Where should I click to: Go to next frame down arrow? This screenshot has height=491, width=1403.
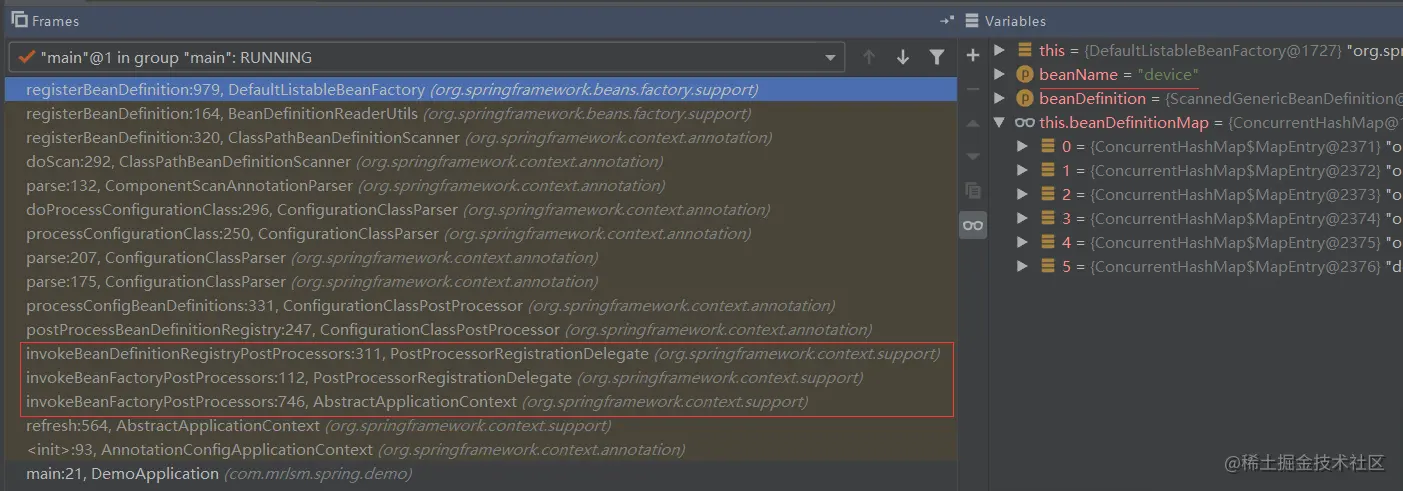point(903,58)
